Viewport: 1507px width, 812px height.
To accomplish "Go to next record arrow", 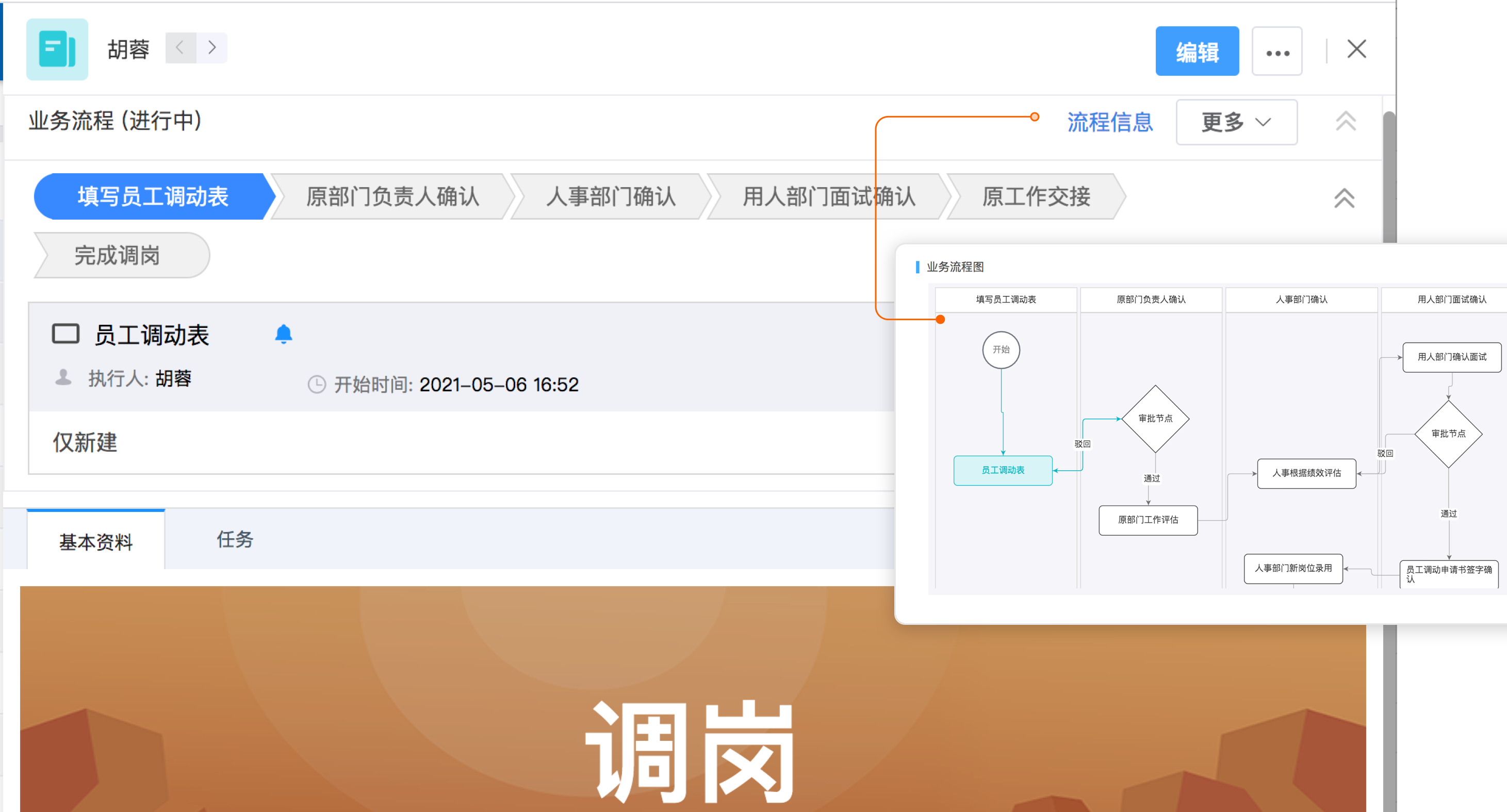I will click(x=212, y=47).
